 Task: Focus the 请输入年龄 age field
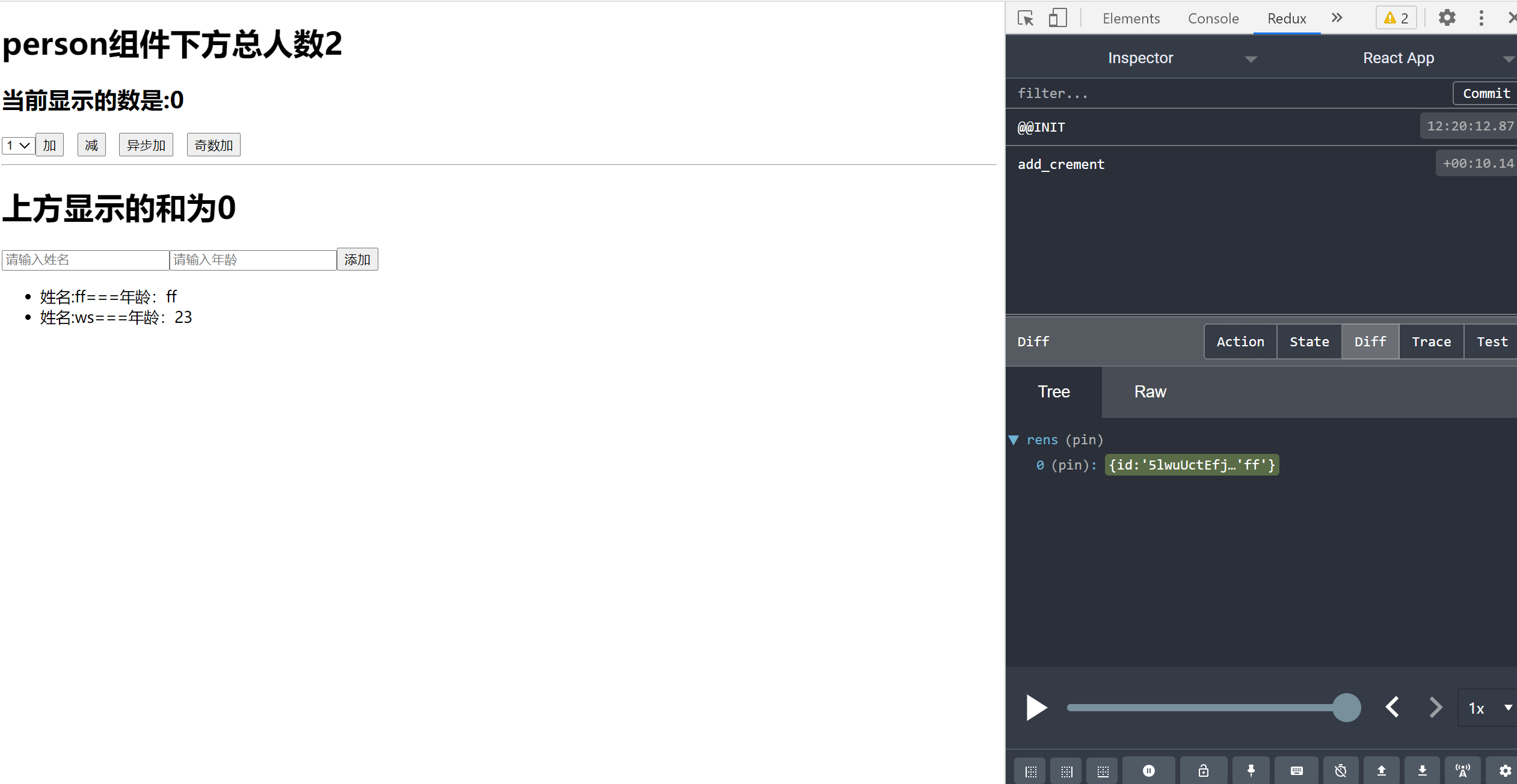253,260
